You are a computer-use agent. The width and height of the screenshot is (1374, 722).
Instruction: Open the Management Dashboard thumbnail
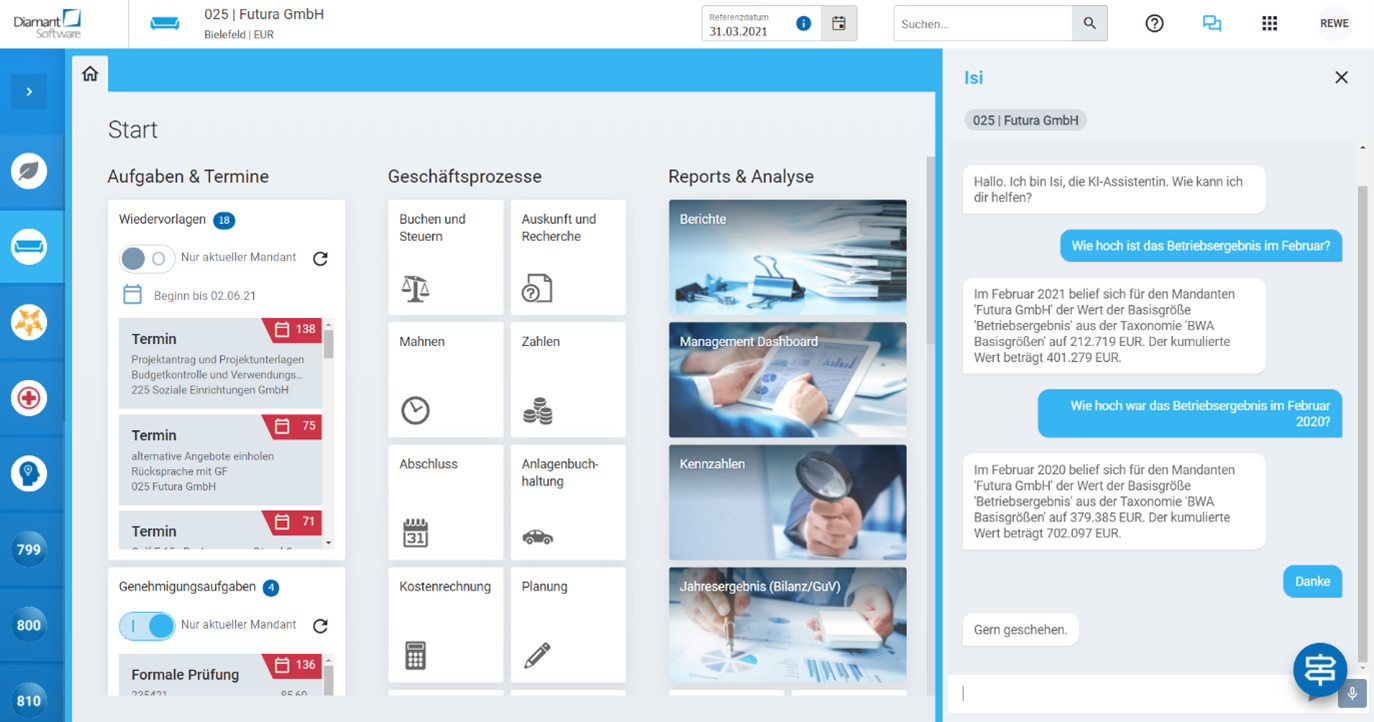coord(788,380)
